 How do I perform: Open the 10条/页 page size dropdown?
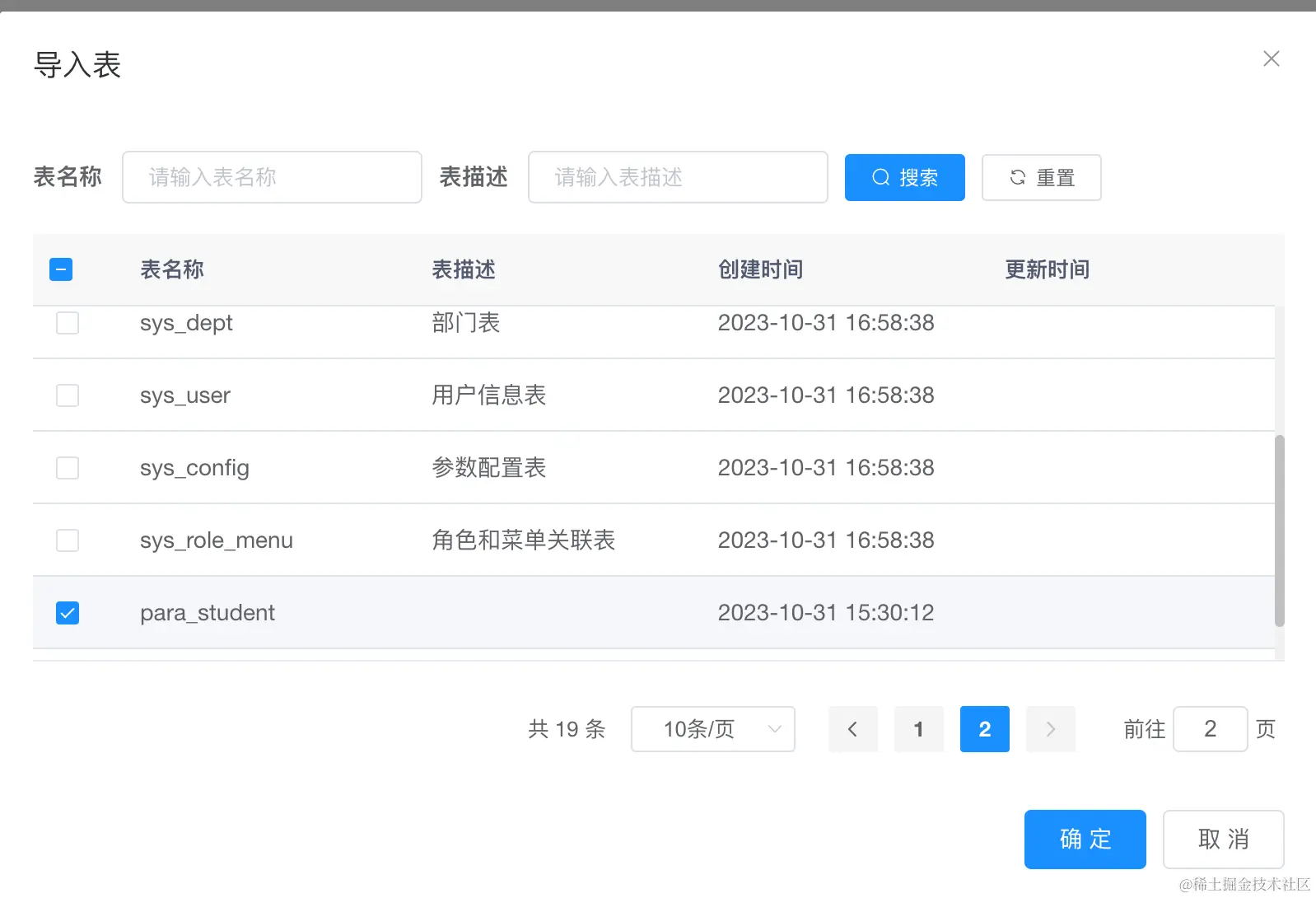712,729
